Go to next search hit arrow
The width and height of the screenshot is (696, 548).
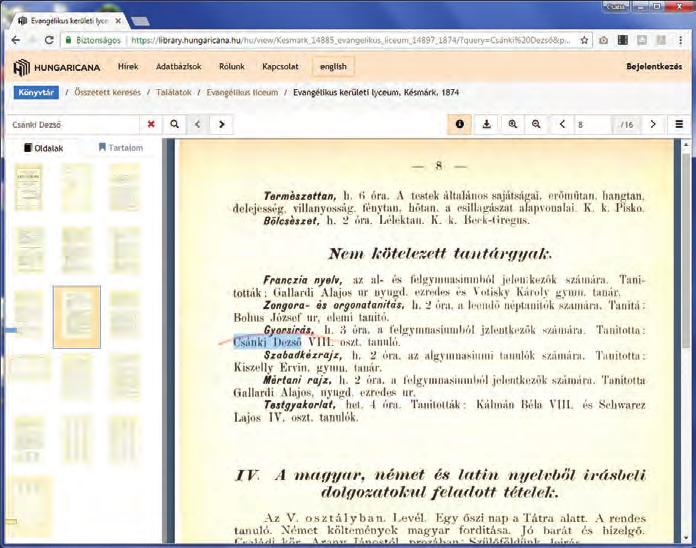(221, 124)
